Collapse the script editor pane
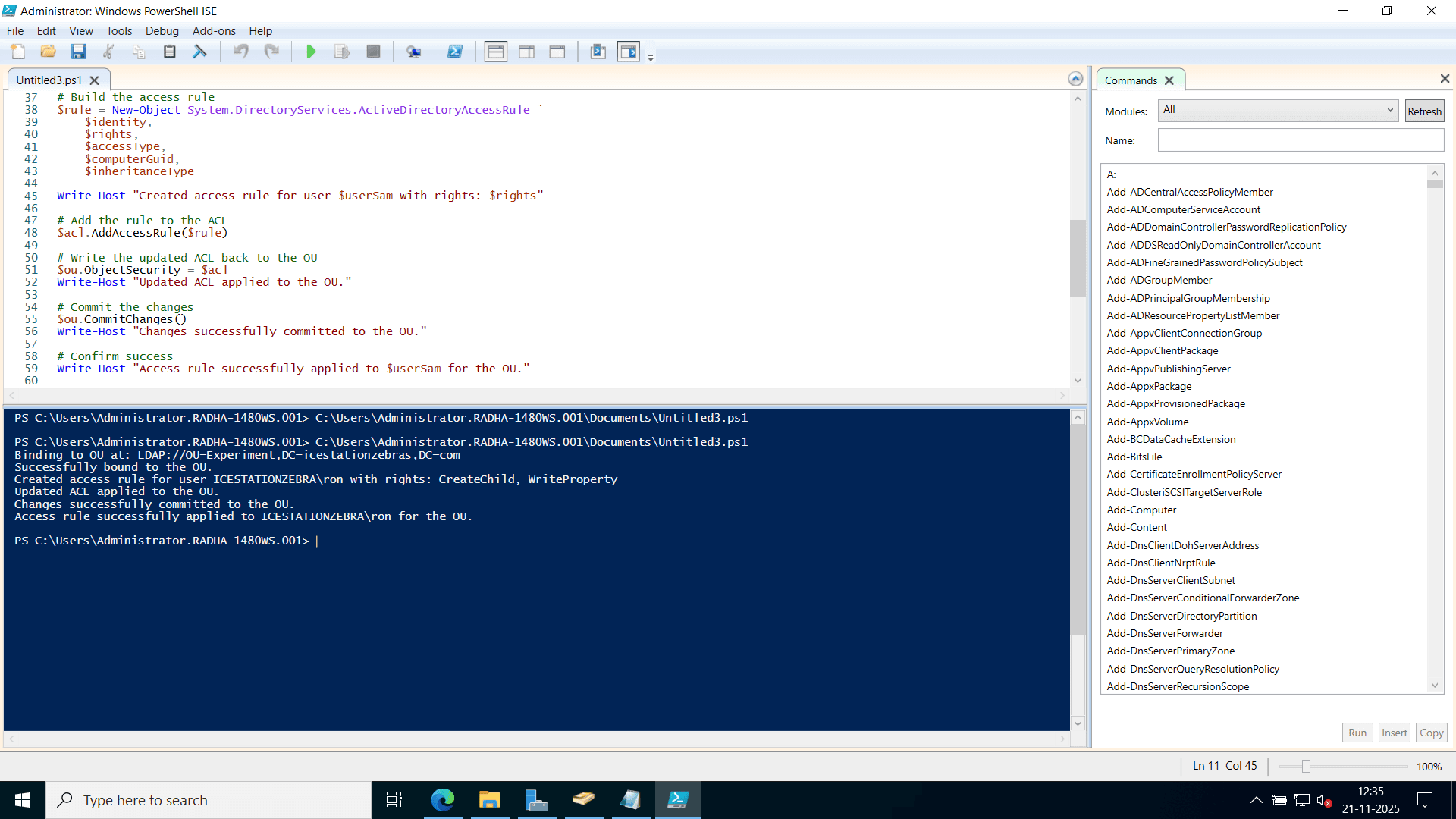The image size is (1456, 819). click(1075, 78)
